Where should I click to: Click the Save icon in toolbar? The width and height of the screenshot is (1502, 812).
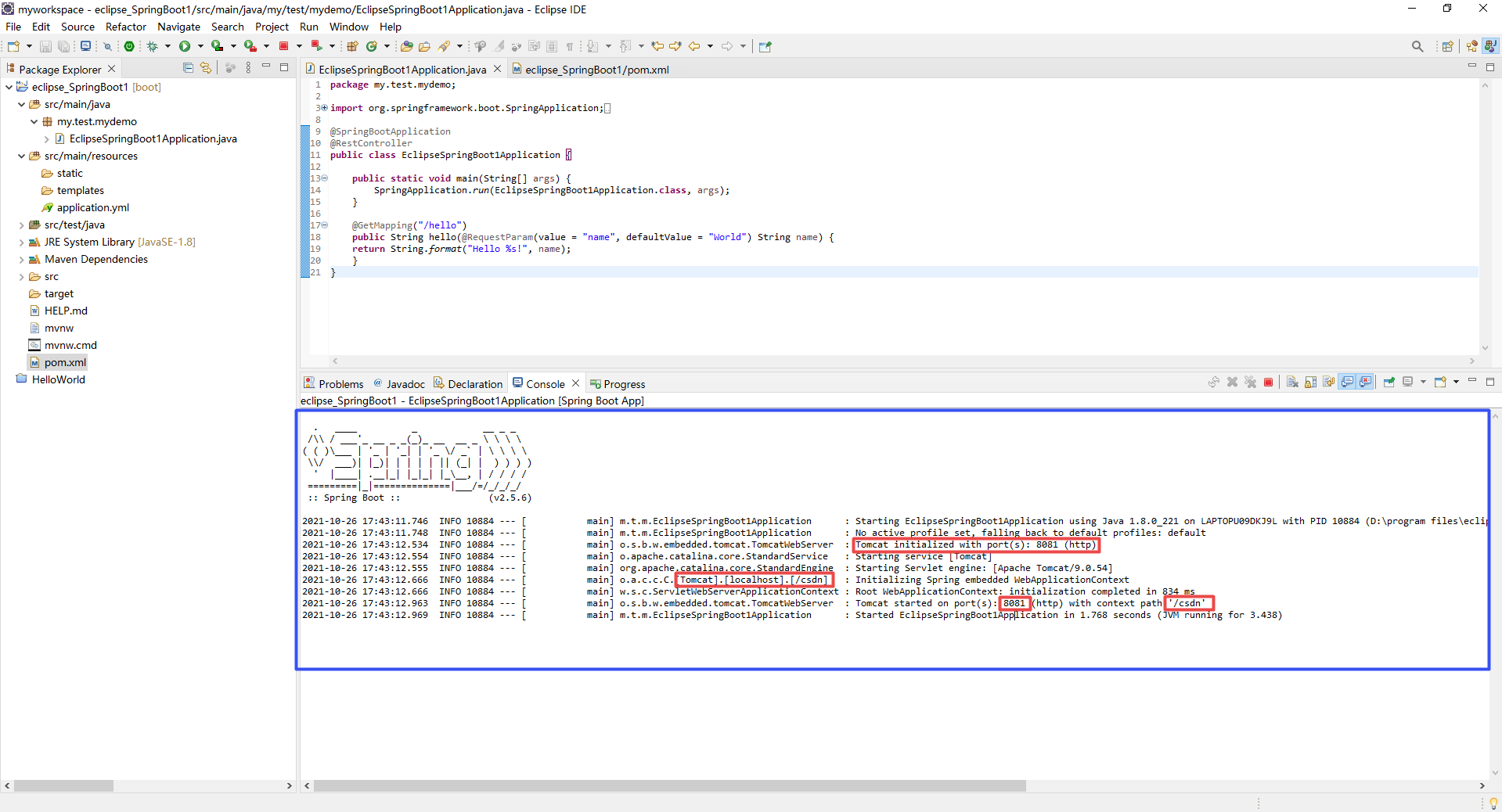pyautogui.click(x=45, y=47)
